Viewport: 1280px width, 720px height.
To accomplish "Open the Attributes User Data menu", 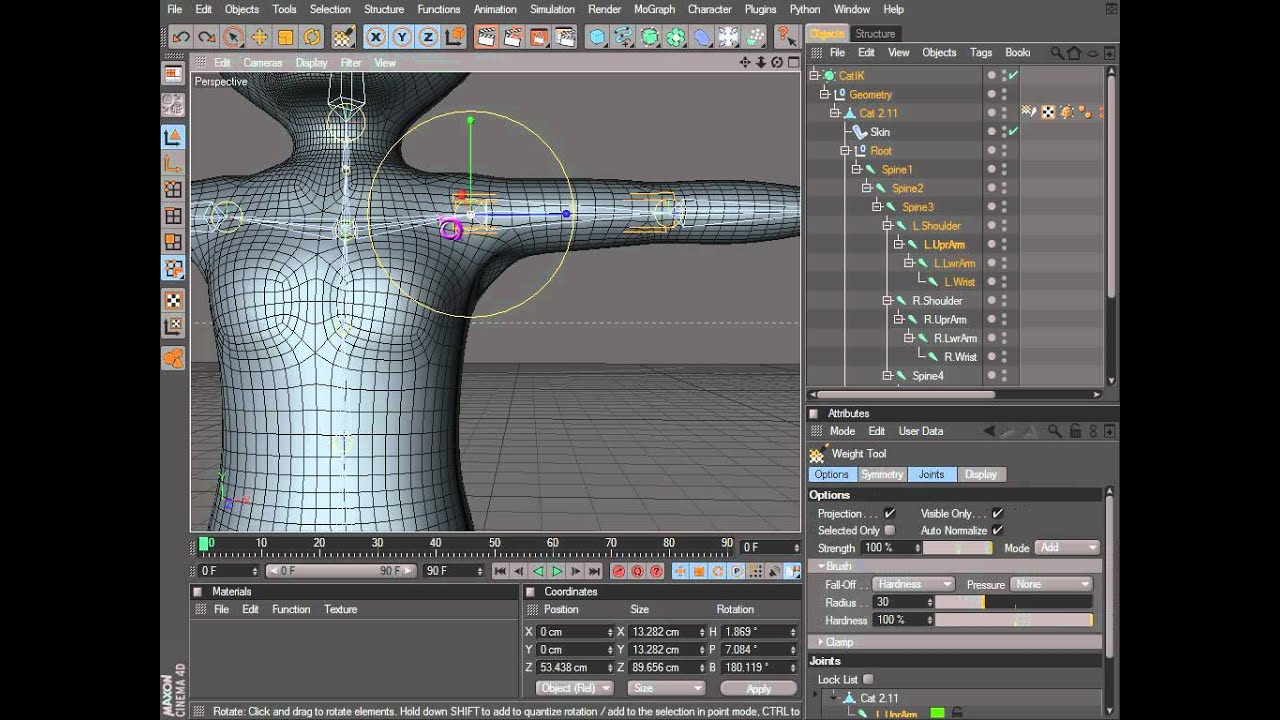I will tap(920, 431).
